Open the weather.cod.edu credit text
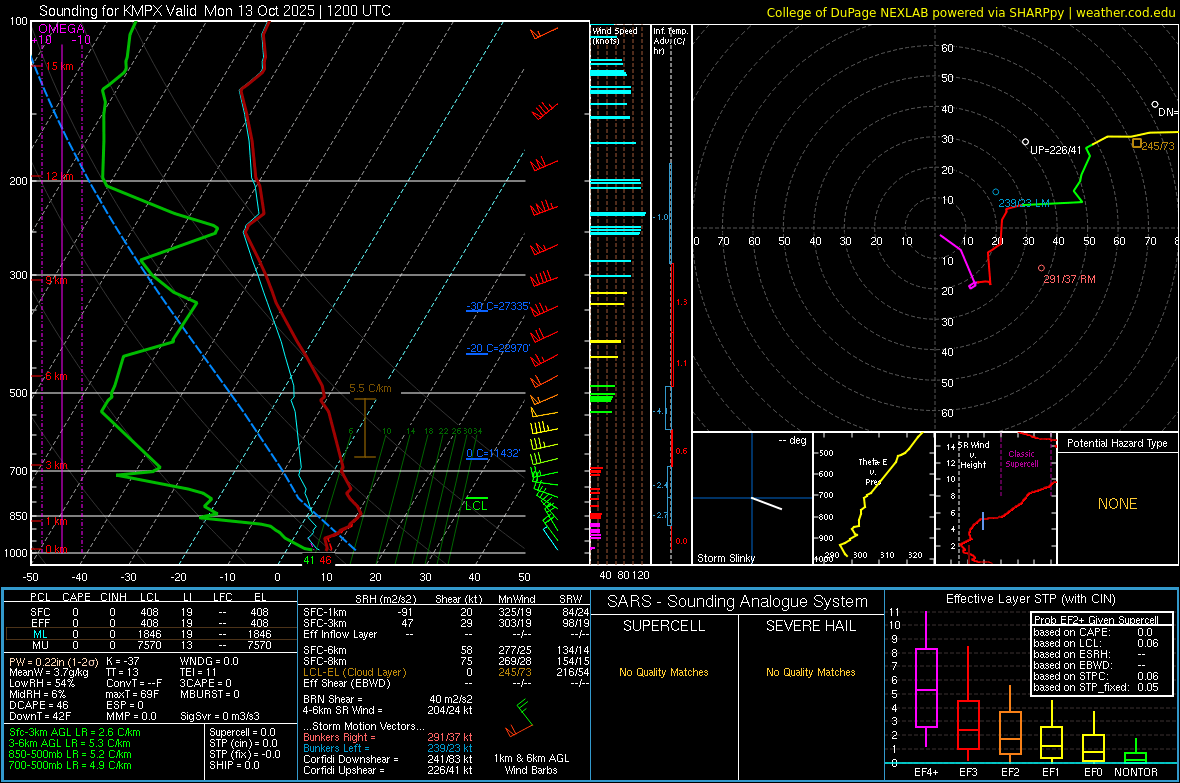 [1125, 12]
